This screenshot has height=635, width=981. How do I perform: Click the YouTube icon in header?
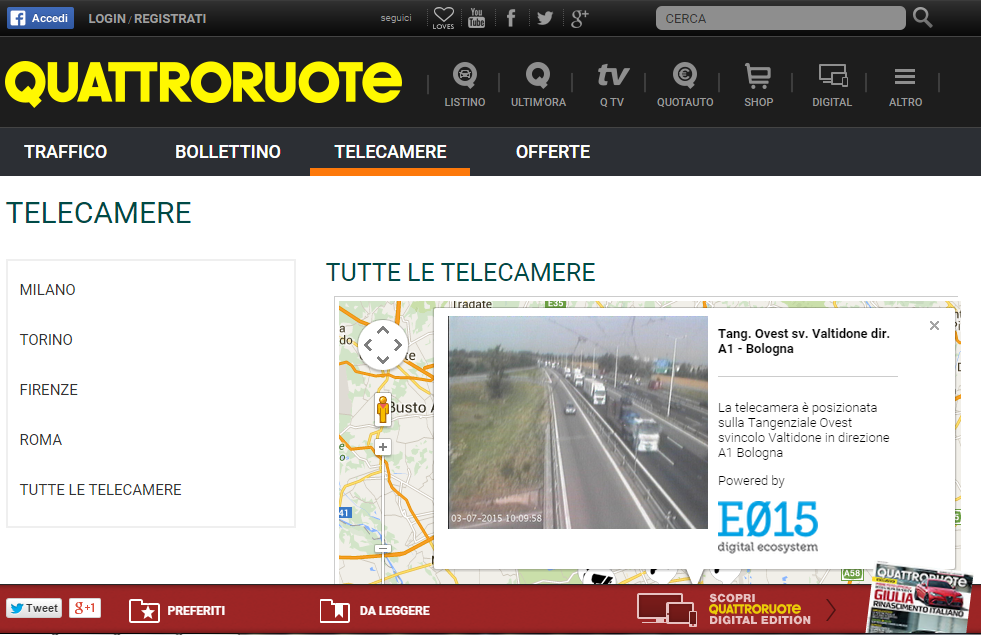click(x=477, y=18)
